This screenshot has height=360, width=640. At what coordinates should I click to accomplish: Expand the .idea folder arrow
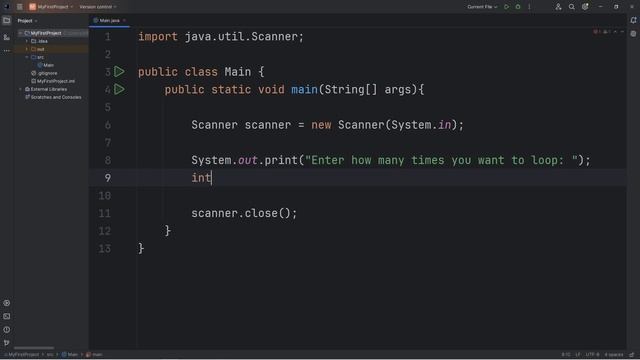pyautogui.click(x=27, y=41)
